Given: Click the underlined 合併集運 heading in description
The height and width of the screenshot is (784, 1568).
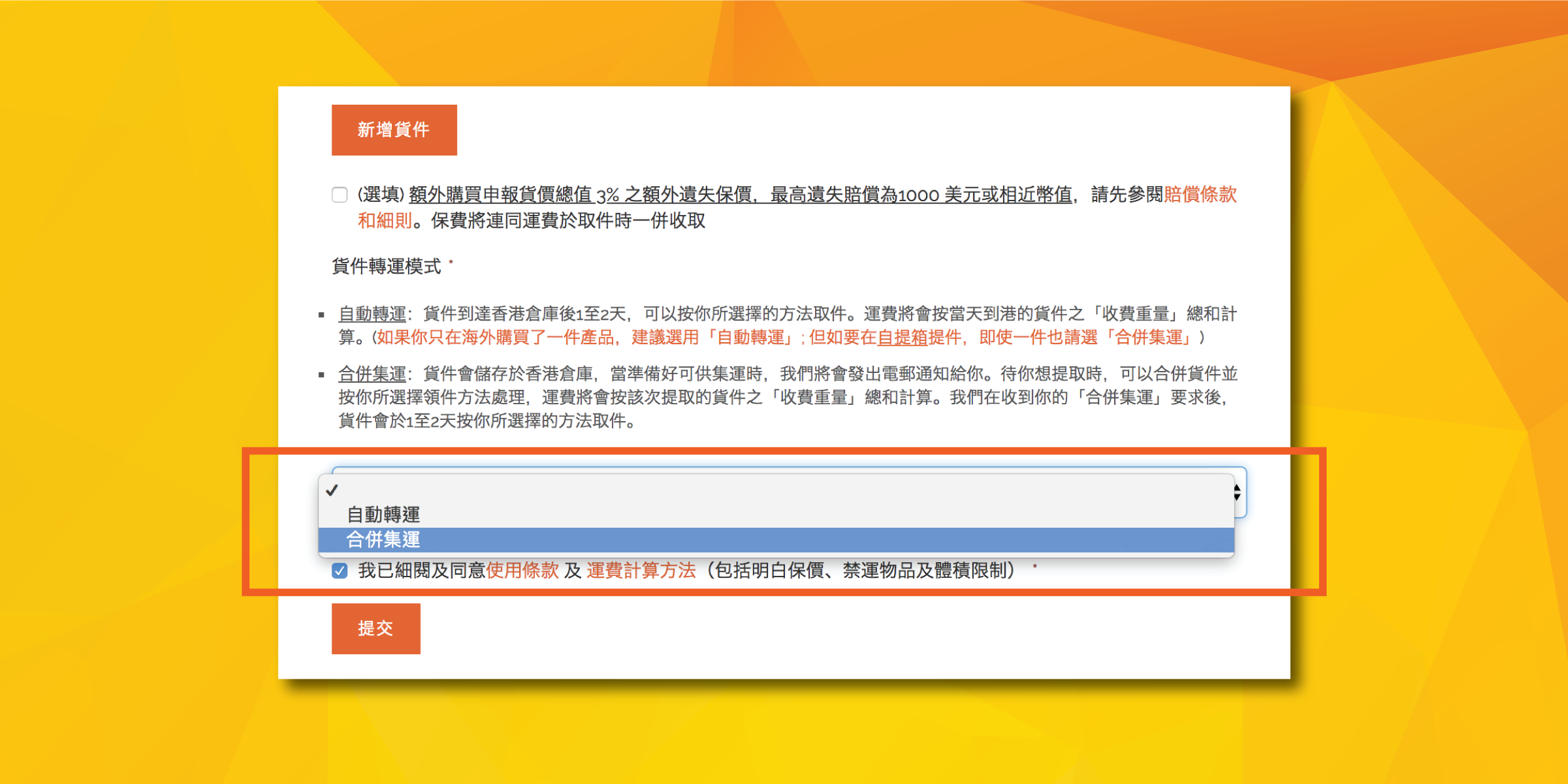Looking at the screenshot, I should click(372, 374).
